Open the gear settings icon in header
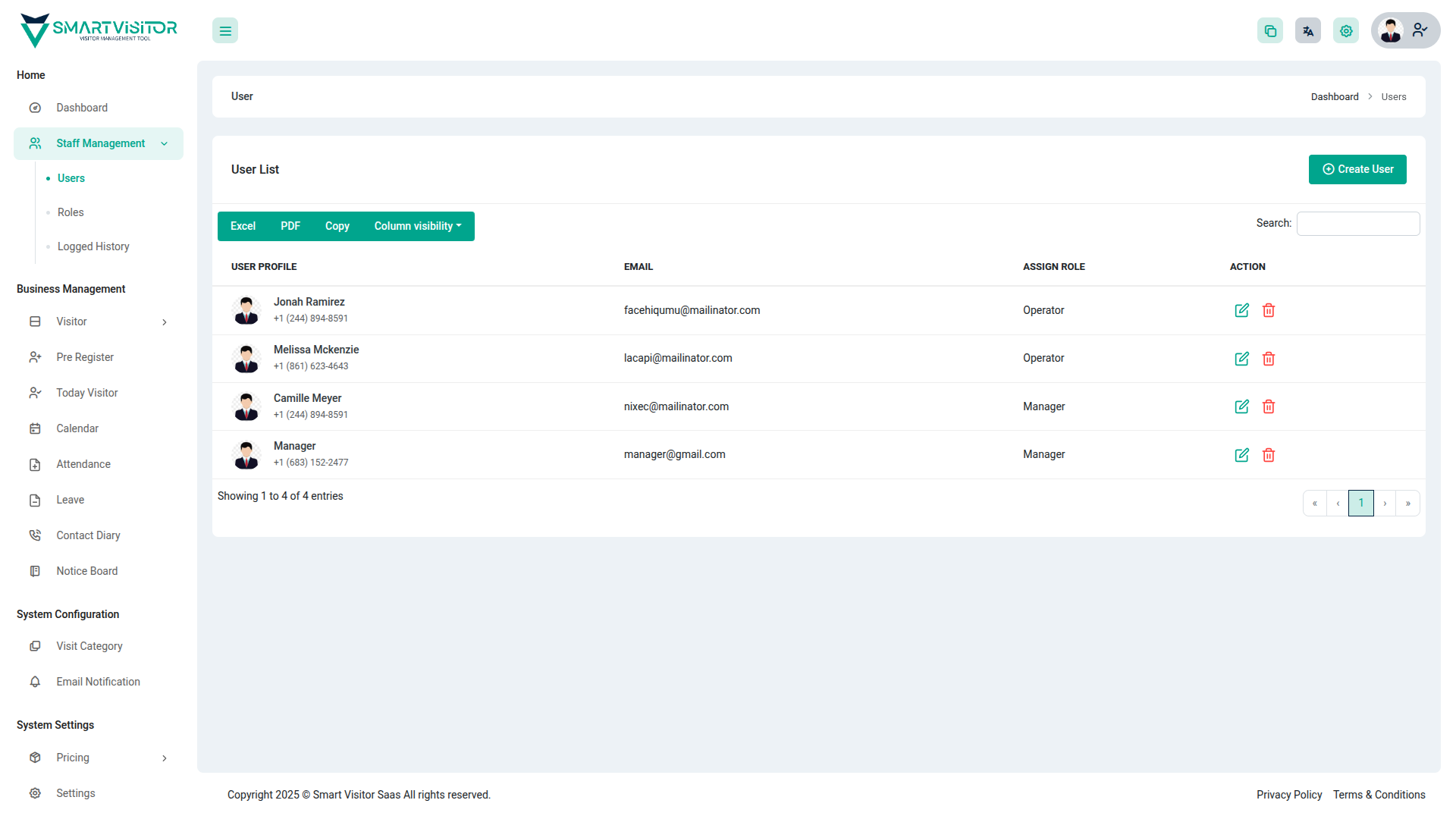Image resolution: width=1456 pixels, height=819 pixels. (1346, 31)
